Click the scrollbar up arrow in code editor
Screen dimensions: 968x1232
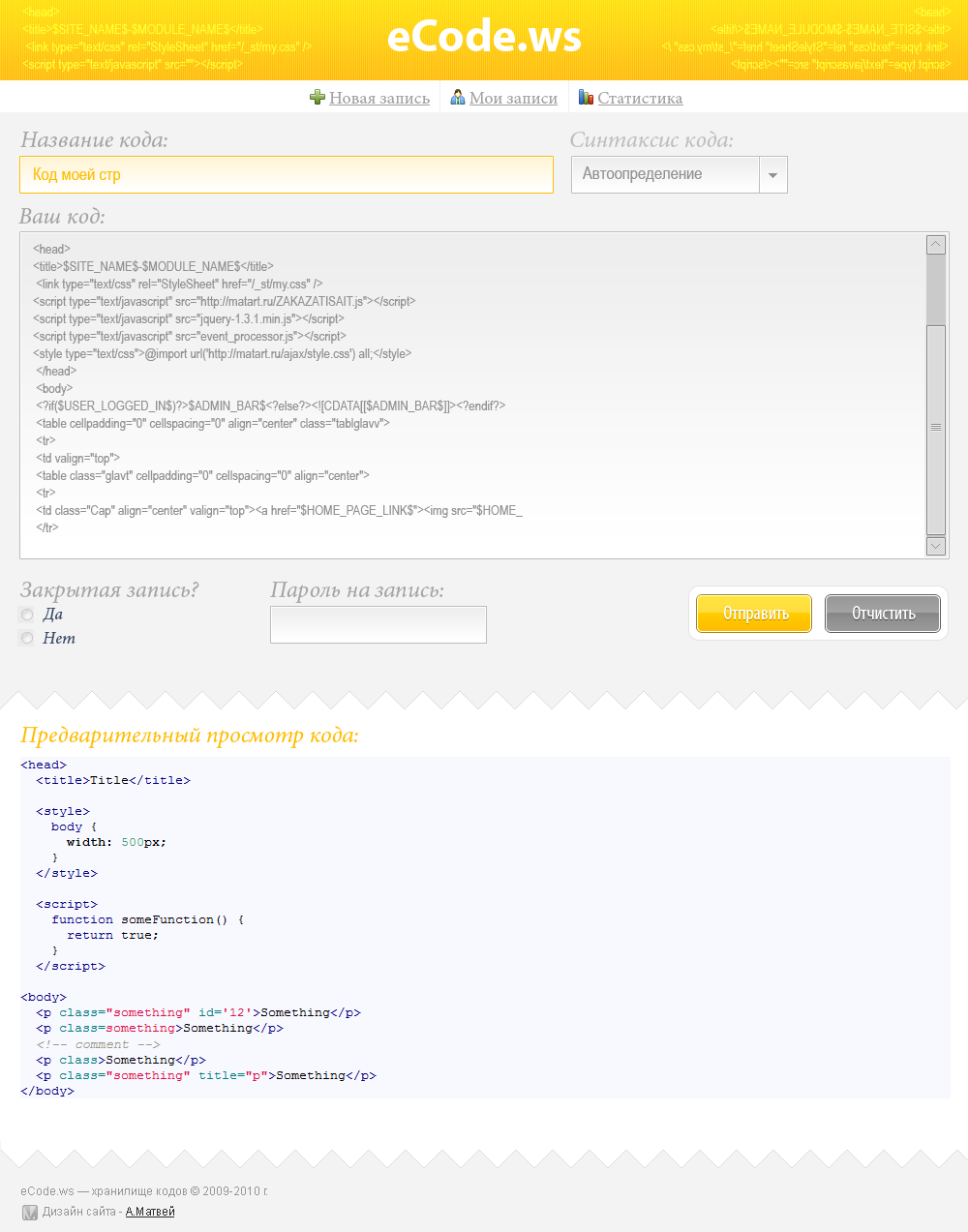[x=935, y=244]
